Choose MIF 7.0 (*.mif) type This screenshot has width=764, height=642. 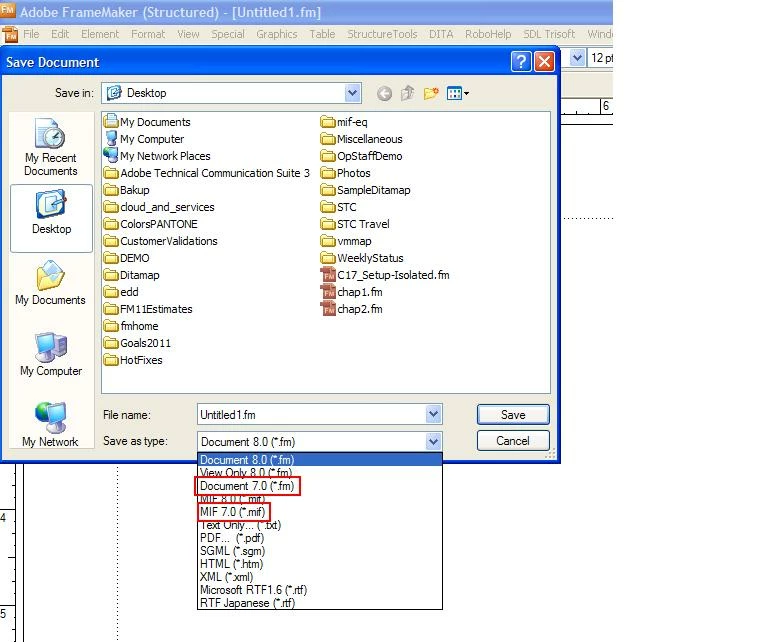pyautogui.click(x=320, y=512)
